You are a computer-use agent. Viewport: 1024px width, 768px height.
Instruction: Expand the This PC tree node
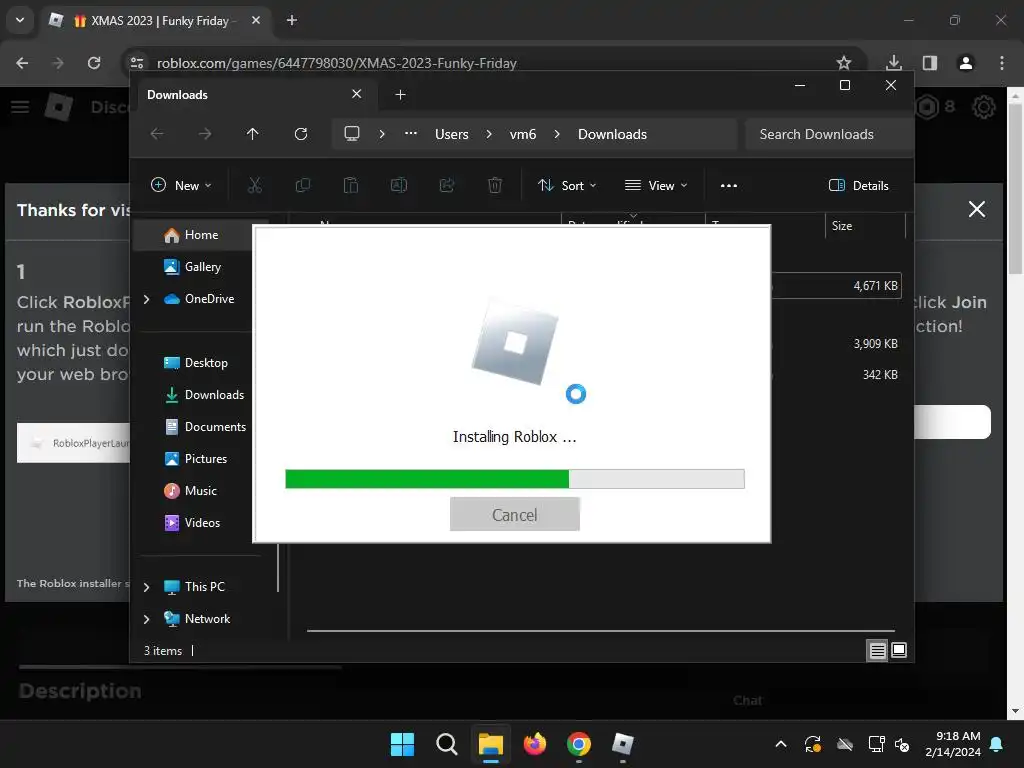[x=146, y=587]
